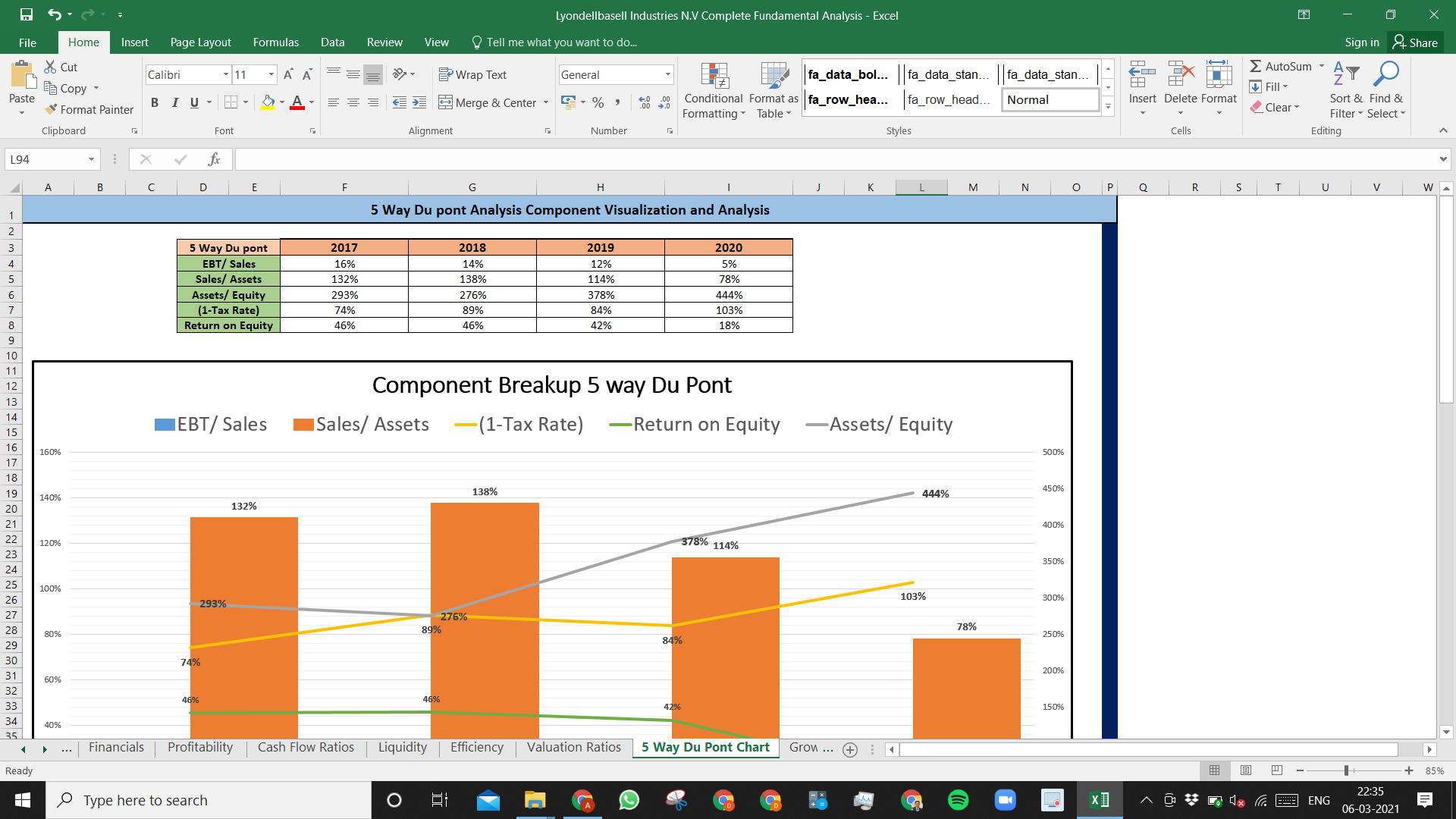Click the center horizontal alignment icon
The image size is (1456, 819).
pyautogui.click(x=353, y=102)
